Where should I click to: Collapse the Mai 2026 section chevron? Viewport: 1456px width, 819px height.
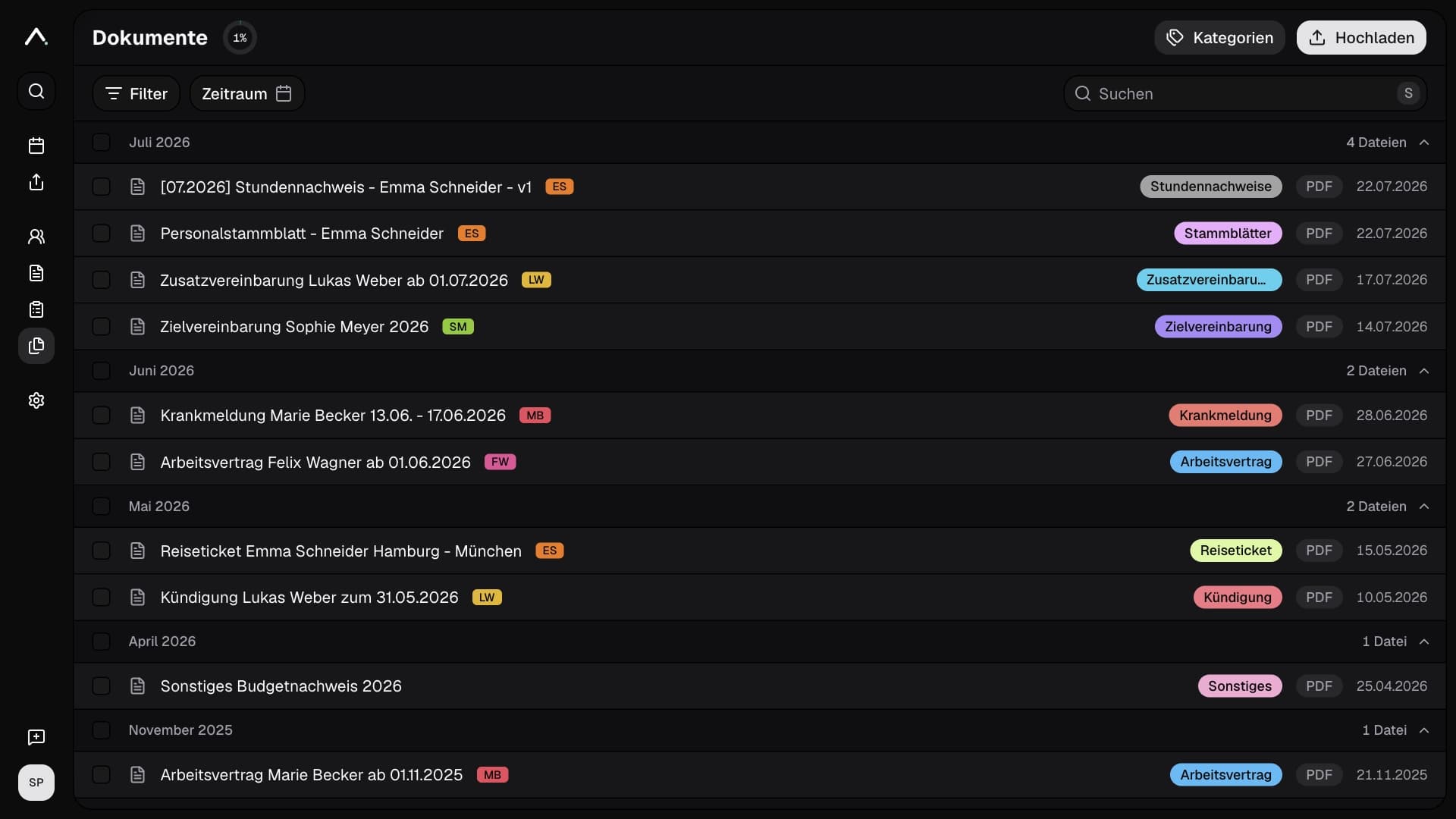[1424, 507]
